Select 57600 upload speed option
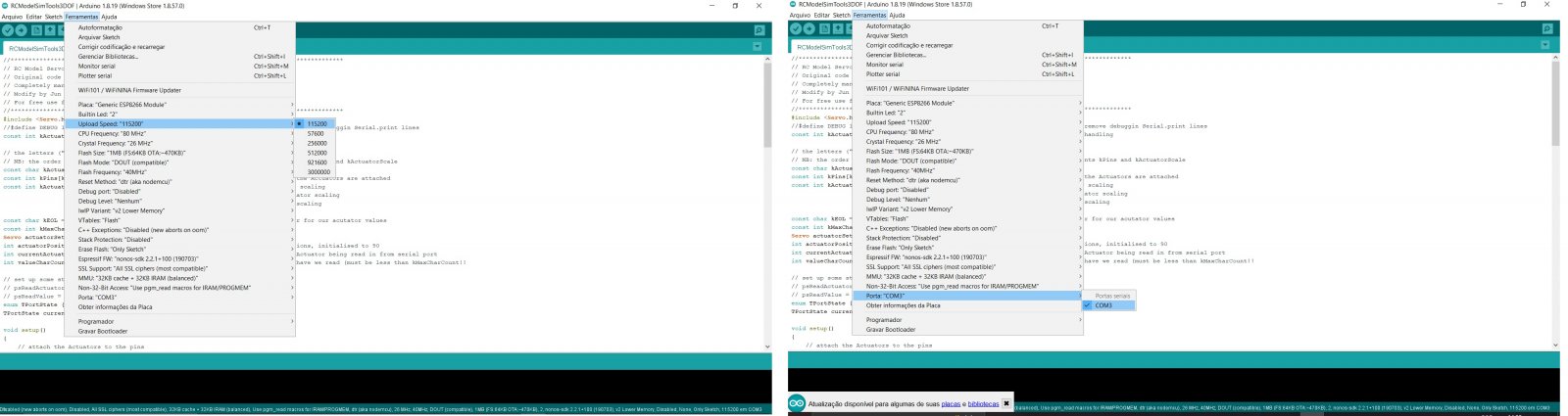The image size is (1568, 416). coord(315,133)
